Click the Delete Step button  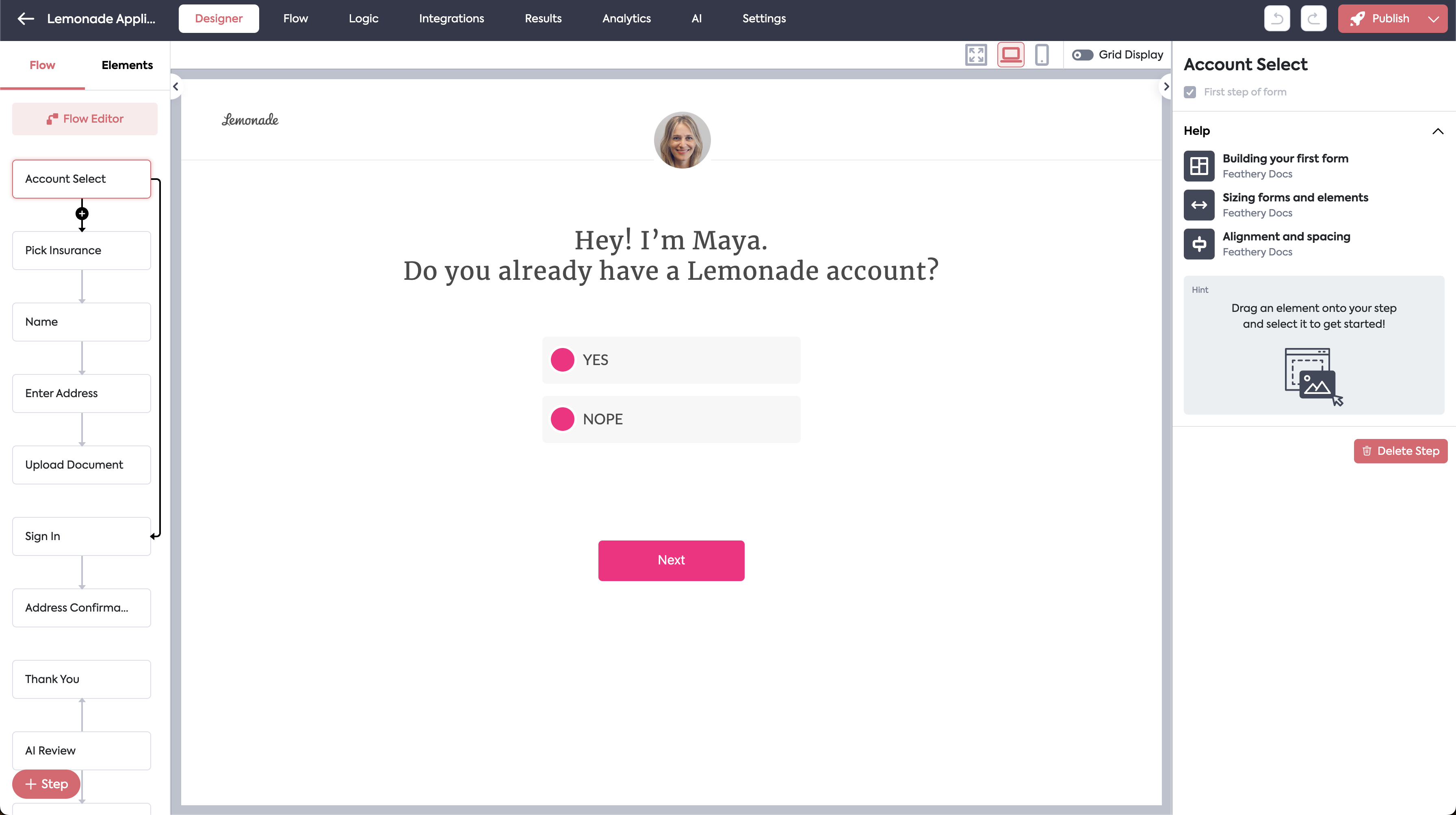(x=1400, y=451)
